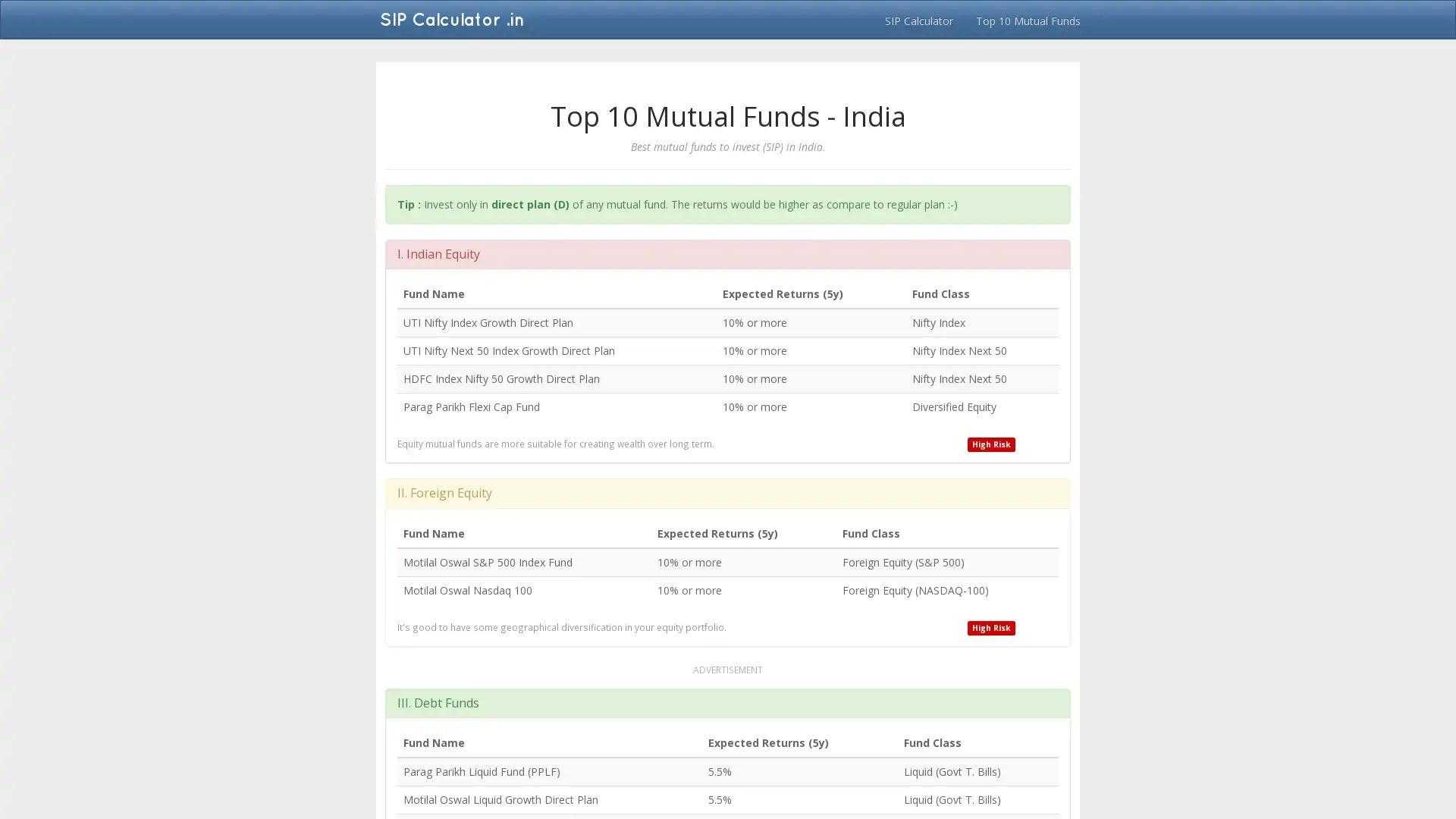Click Parag Parikh Flexi Cap Fund

click(472, 407)
